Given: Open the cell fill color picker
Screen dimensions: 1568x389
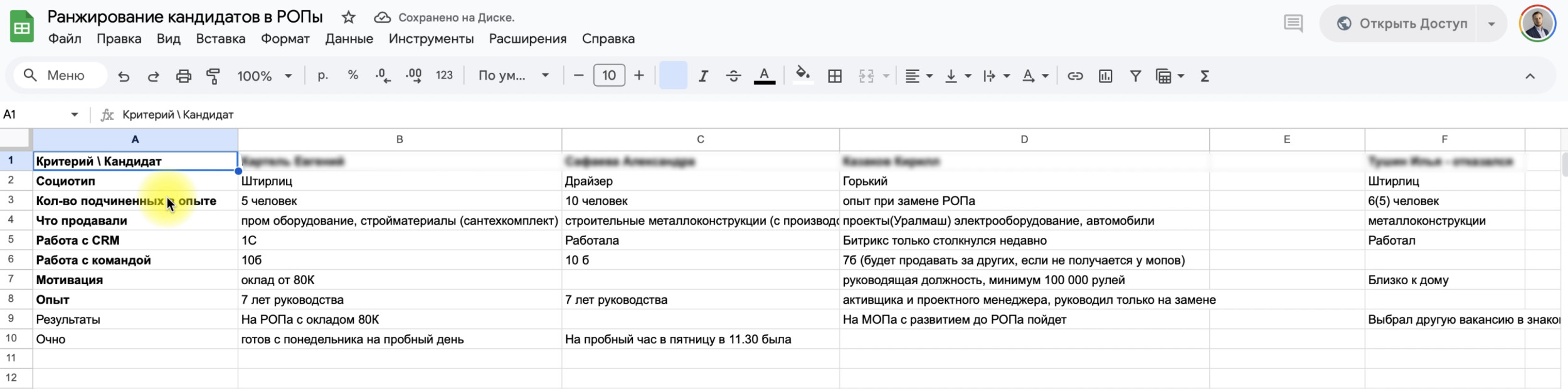Looking at the screenshot, I should tap(802, 76).
